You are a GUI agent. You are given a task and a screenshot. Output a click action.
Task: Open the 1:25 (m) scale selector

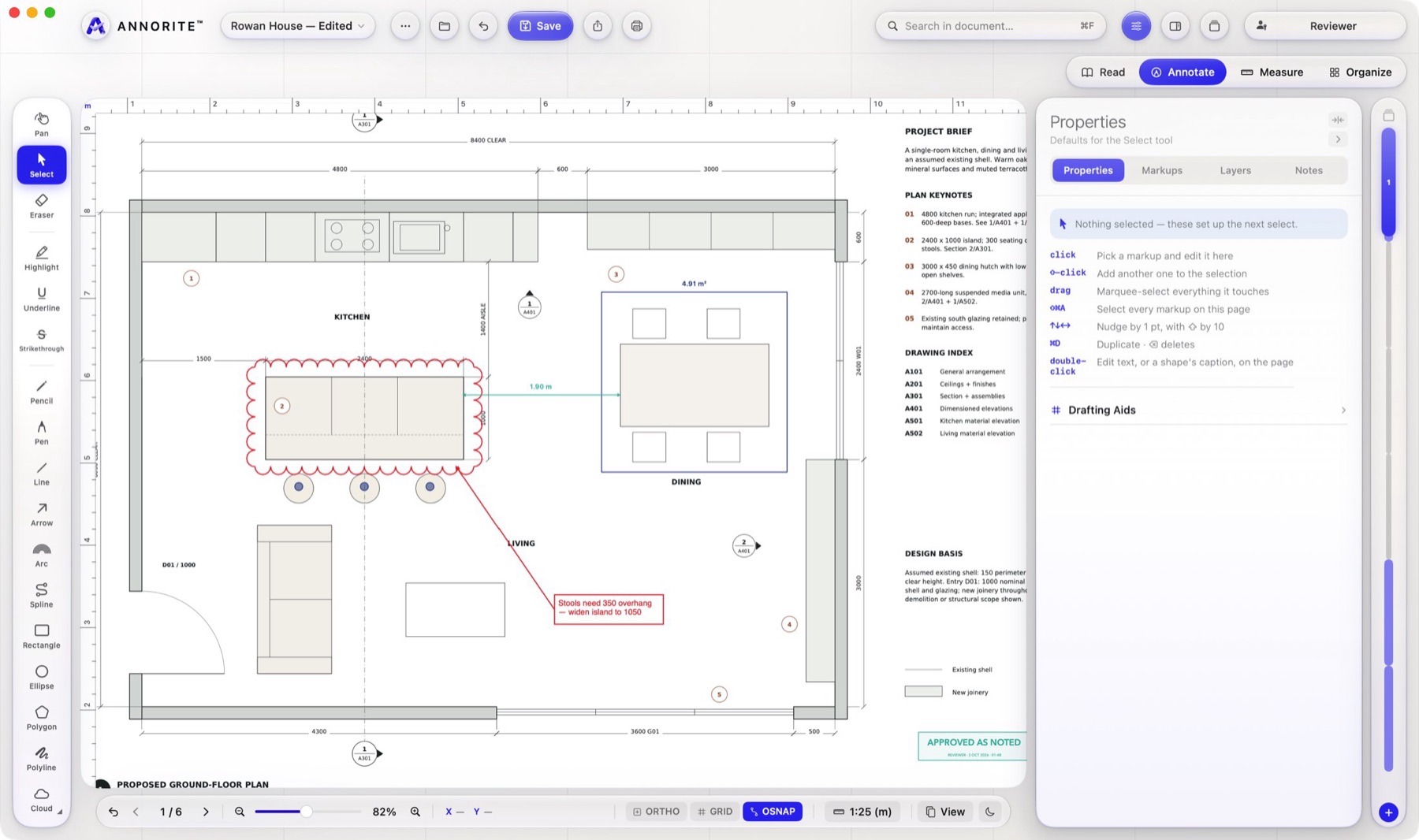tap(862, 812)
